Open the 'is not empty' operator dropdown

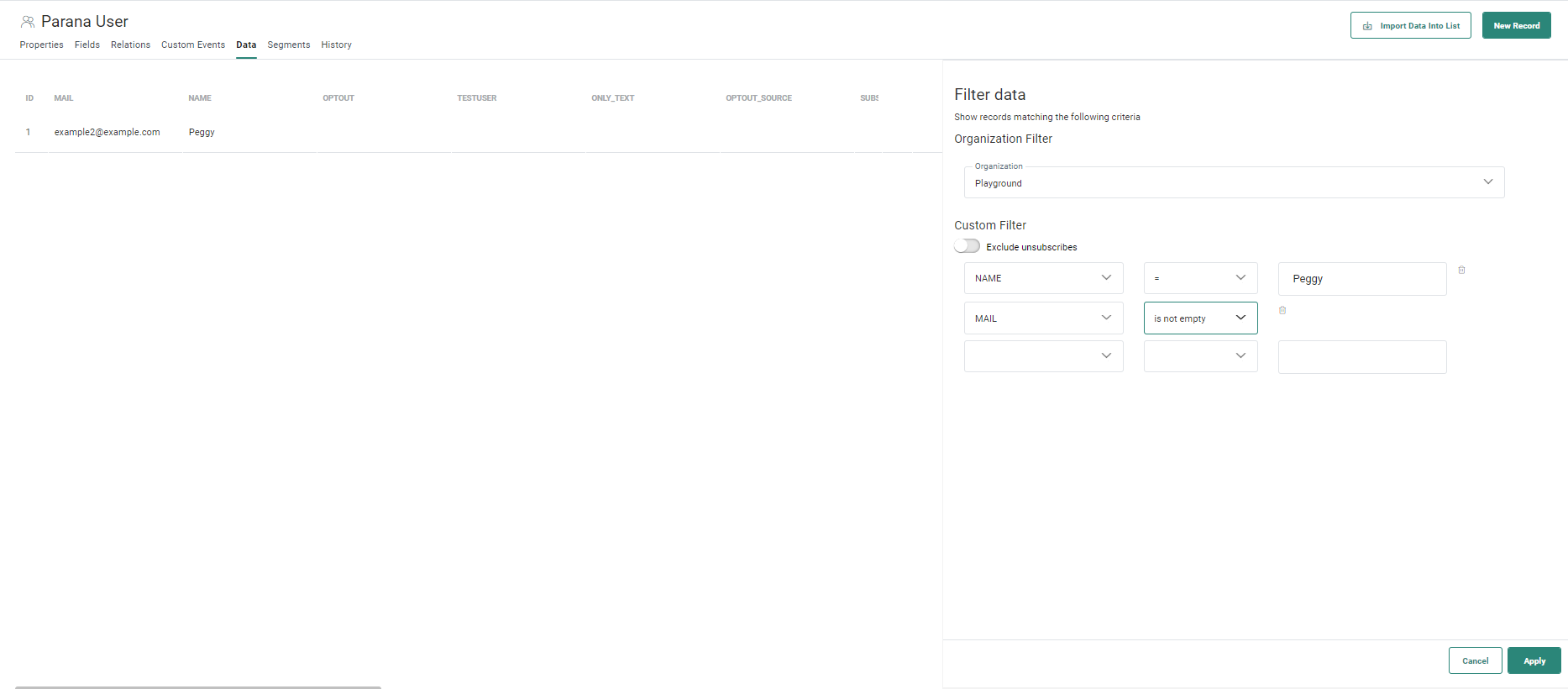(x=1200, y=318)
